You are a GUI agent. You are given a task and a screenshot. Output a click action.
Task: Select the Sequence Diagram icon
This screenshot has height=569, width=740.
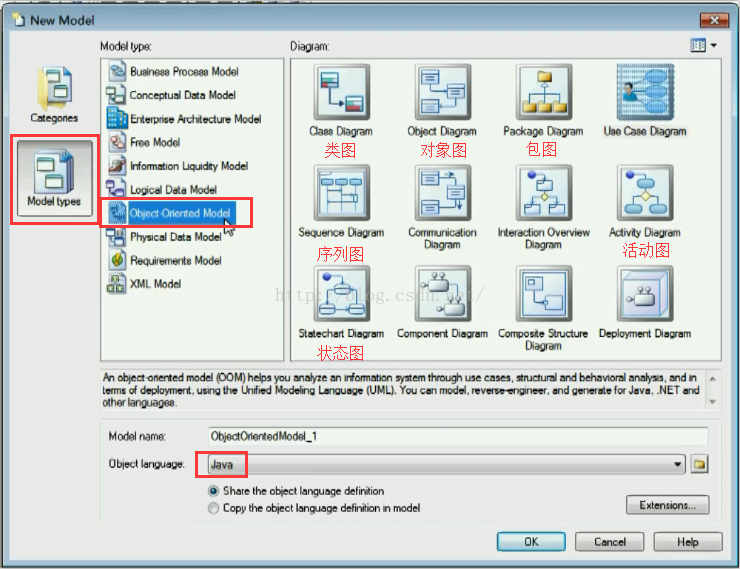pyautogui.click(x=342, y=192)
